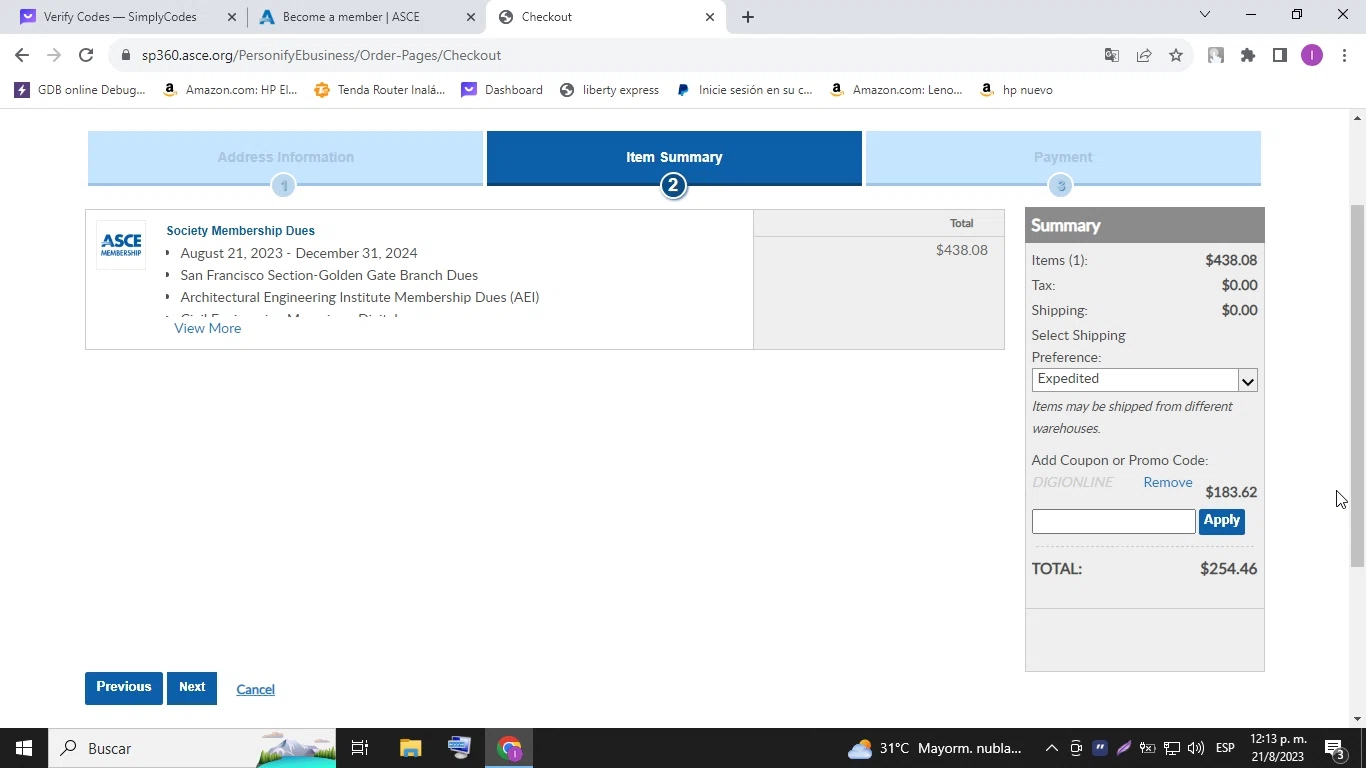The height and width of the screenshot is (768, 1366).
Task: Open the pinned document app beside File Explorer
Action: coord(459,748)
